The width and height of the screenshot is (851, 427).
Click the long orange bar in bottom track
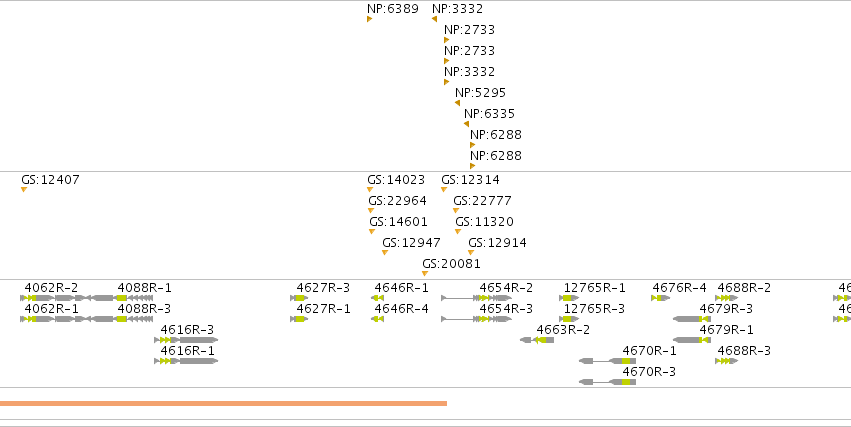click(223, 404)
